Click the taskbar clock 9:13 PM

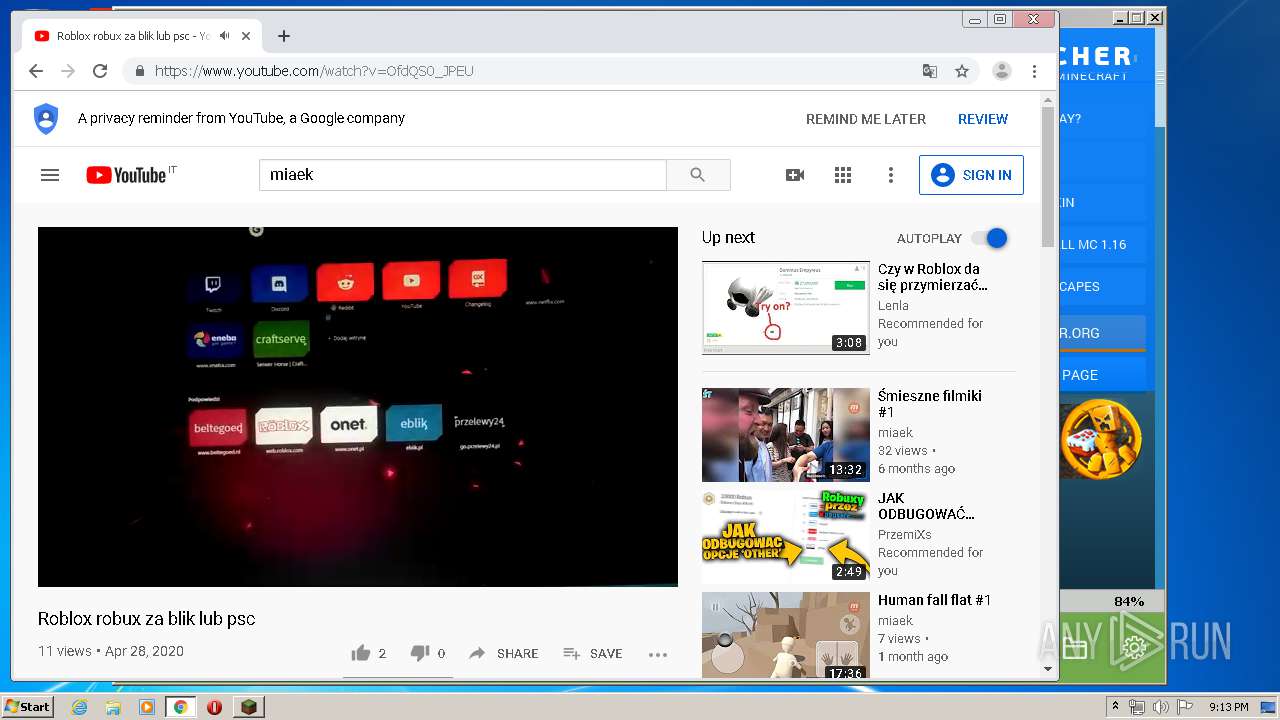[x=1228, y=707]
